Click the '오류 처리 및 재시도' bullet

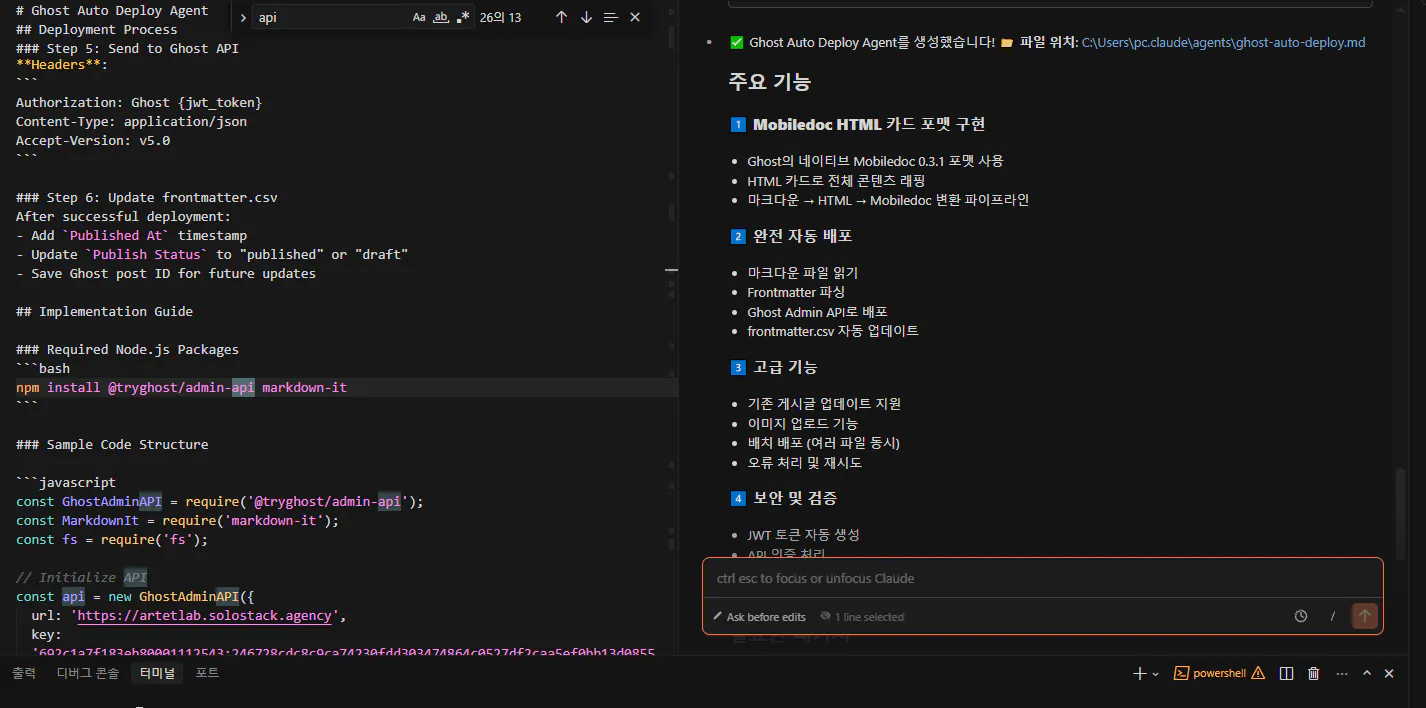click(804, 463)
